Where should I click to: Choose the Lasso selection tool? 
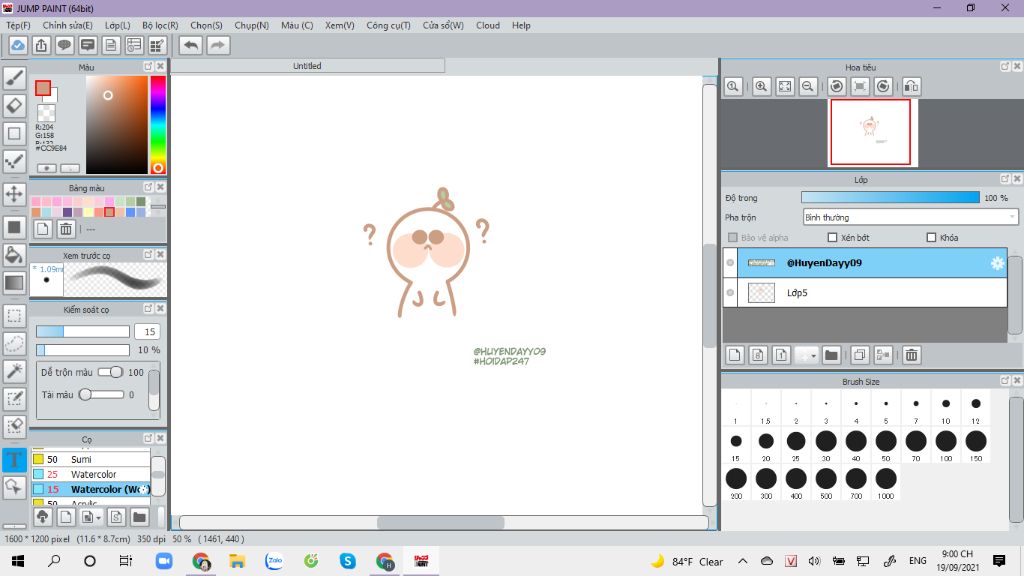pos(14,344)
